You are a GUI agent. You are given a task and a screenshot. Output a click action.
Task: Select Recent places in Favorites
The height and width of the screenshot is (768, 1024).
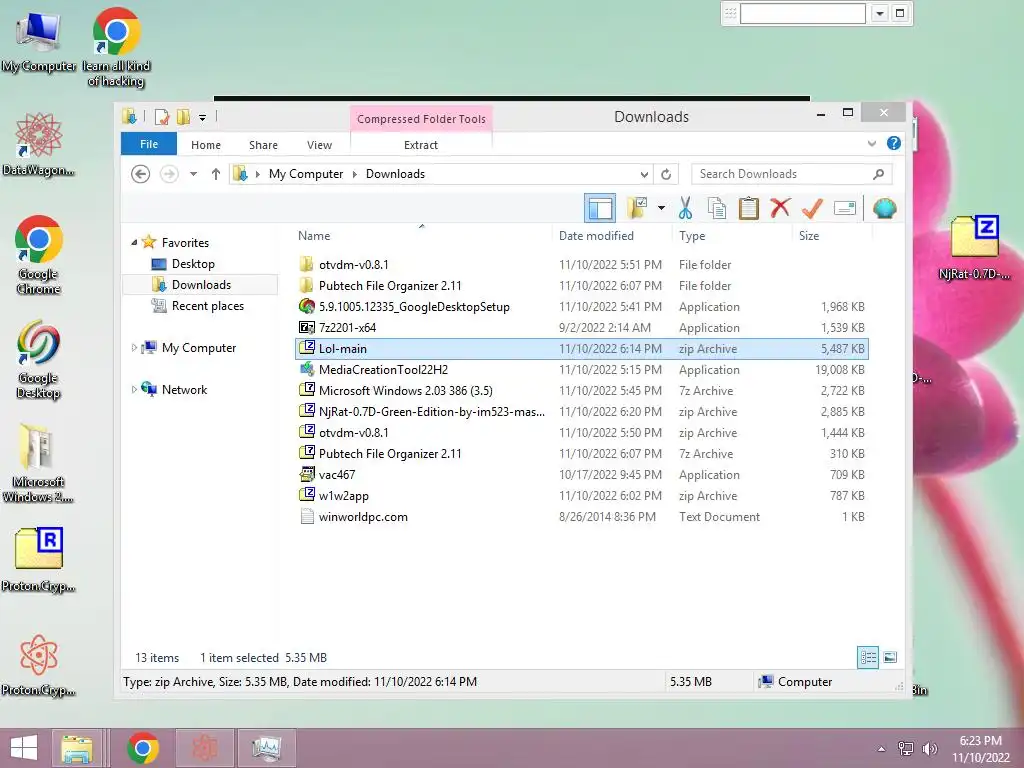point(207,306)
